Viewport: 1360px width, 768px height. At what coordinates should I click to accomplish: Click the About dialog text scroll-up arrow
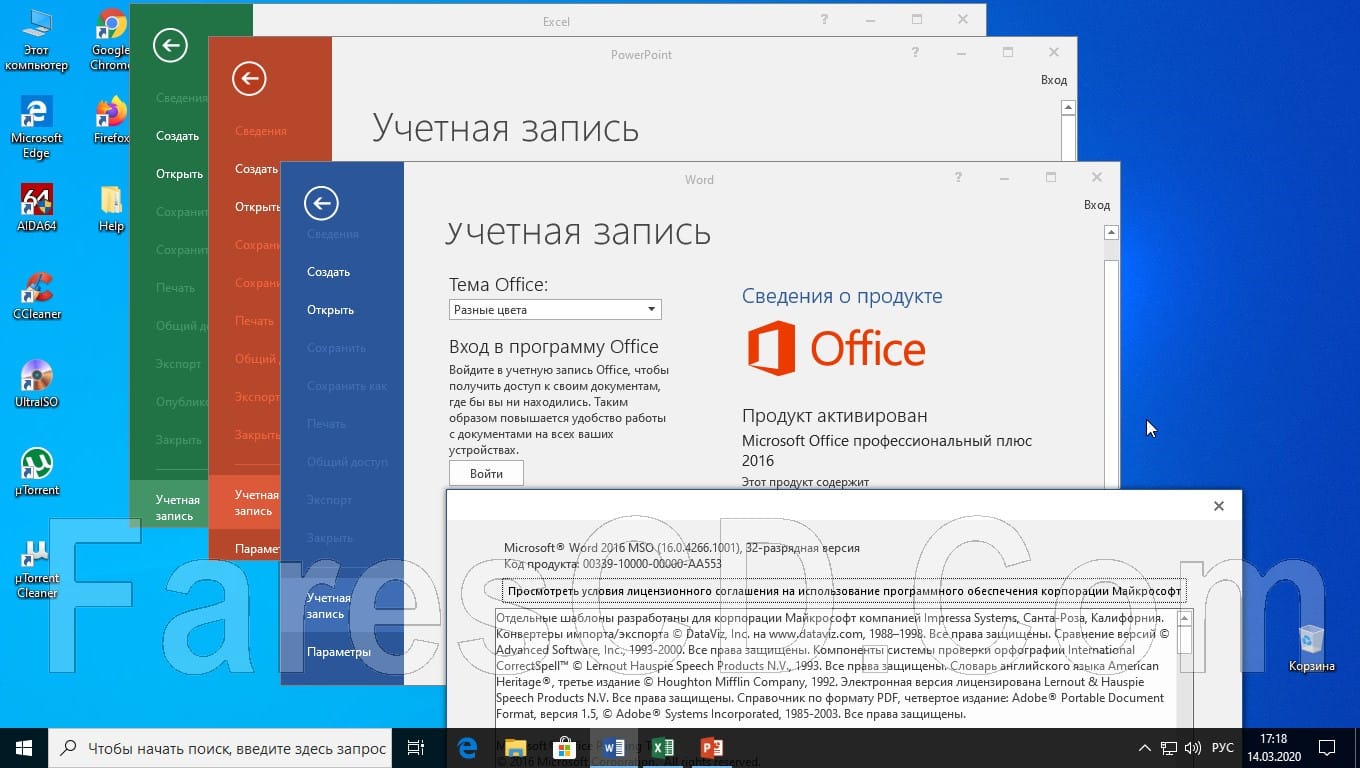(1185, 616)
